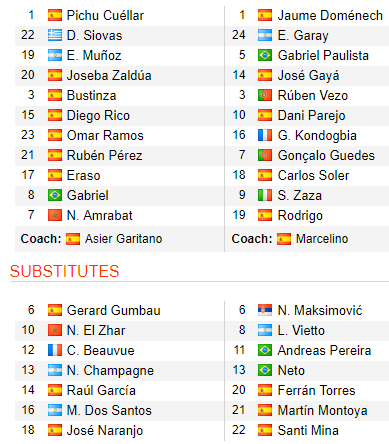Click the Italian flag next to S. Zaza
Viewport: 389px width, 444px height.
265,195
